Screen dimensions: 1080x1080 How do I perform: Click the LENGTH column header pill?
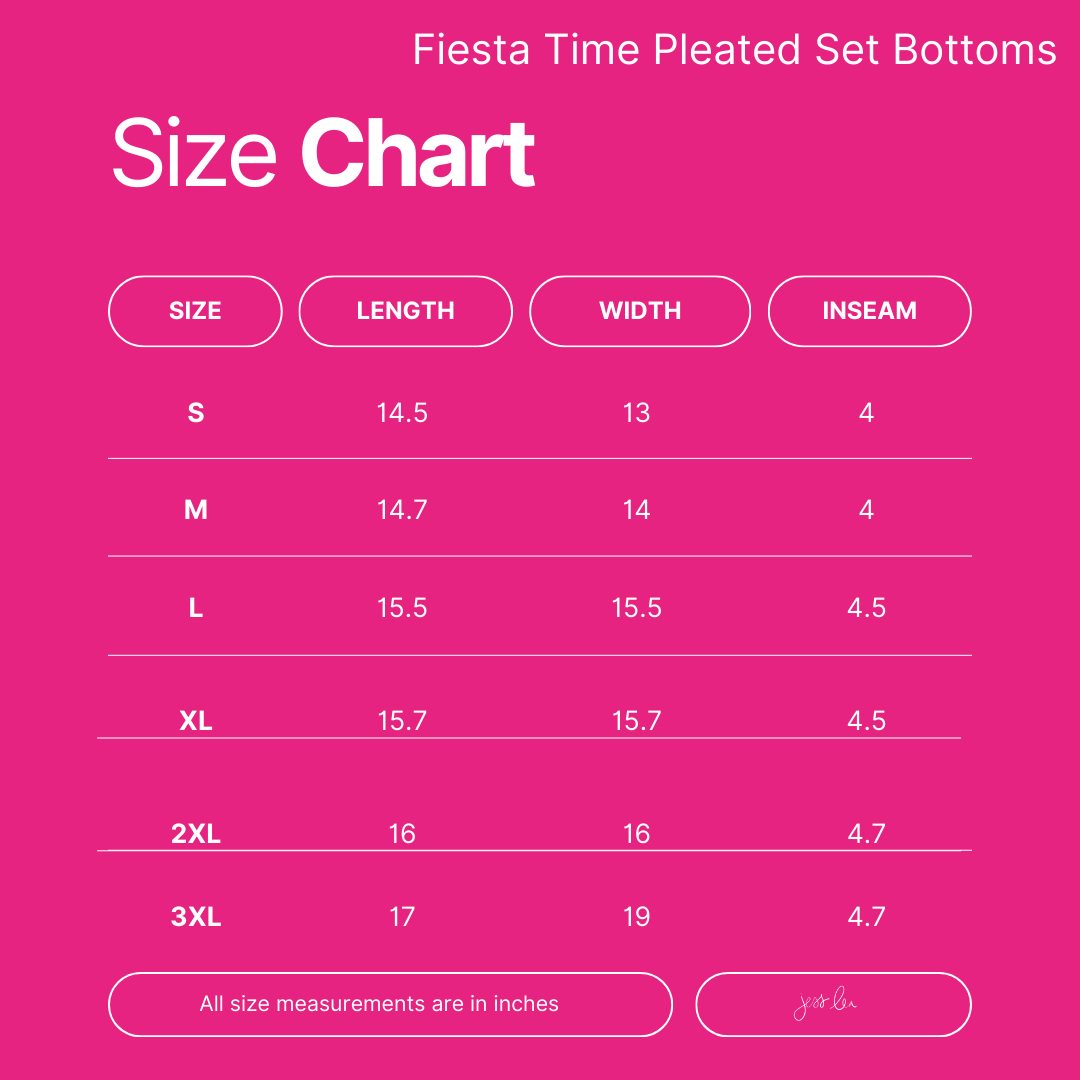[405, 311]
